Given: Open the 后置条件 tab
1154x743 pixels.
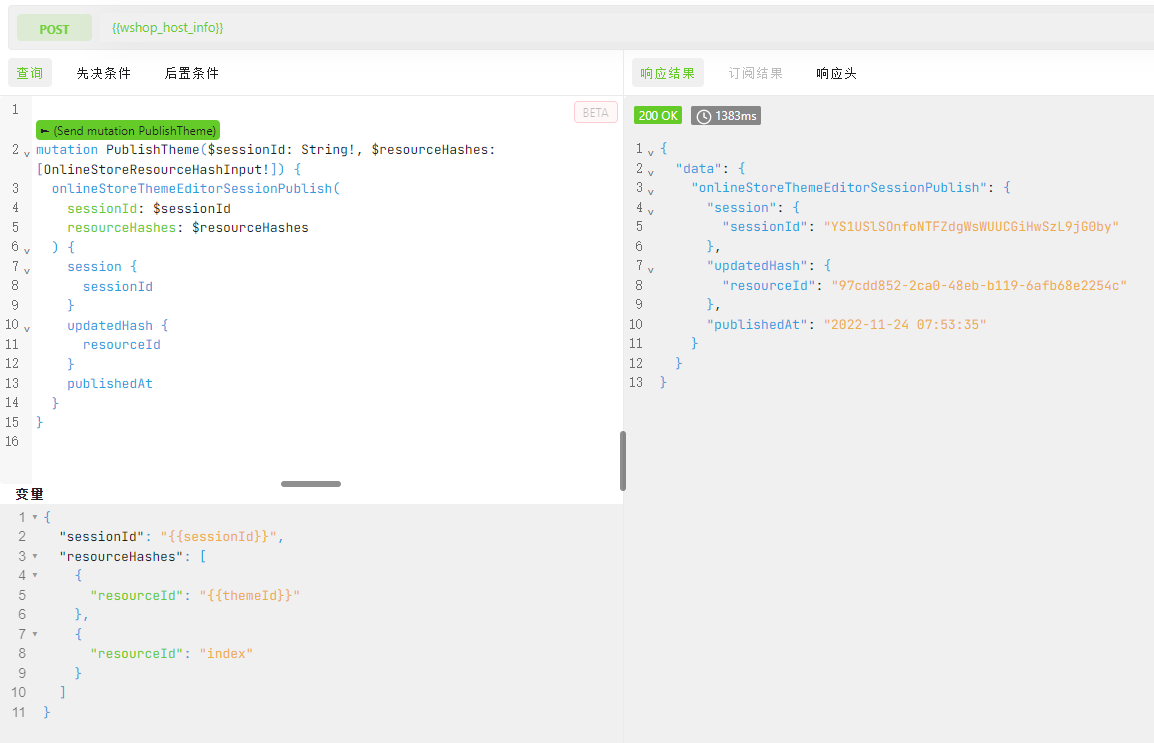Looking at the screenshot, I should point(191,73).
